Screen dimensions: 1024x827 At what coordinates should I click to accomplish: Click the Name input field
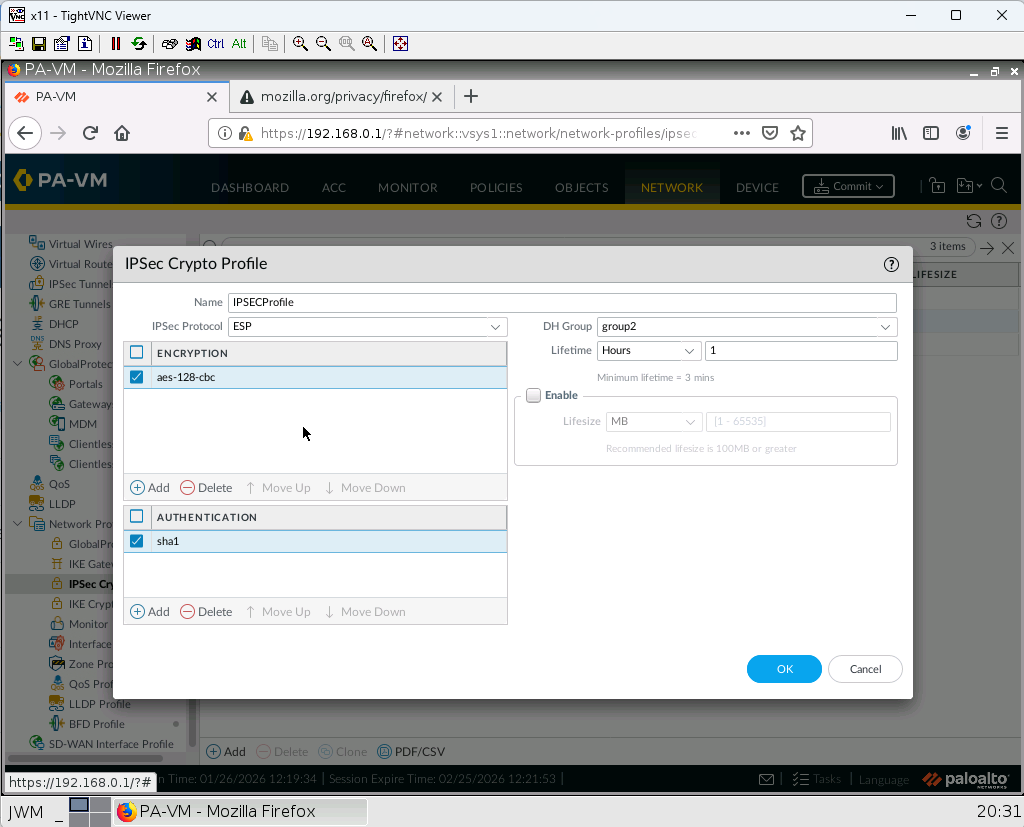pos(562,302)
